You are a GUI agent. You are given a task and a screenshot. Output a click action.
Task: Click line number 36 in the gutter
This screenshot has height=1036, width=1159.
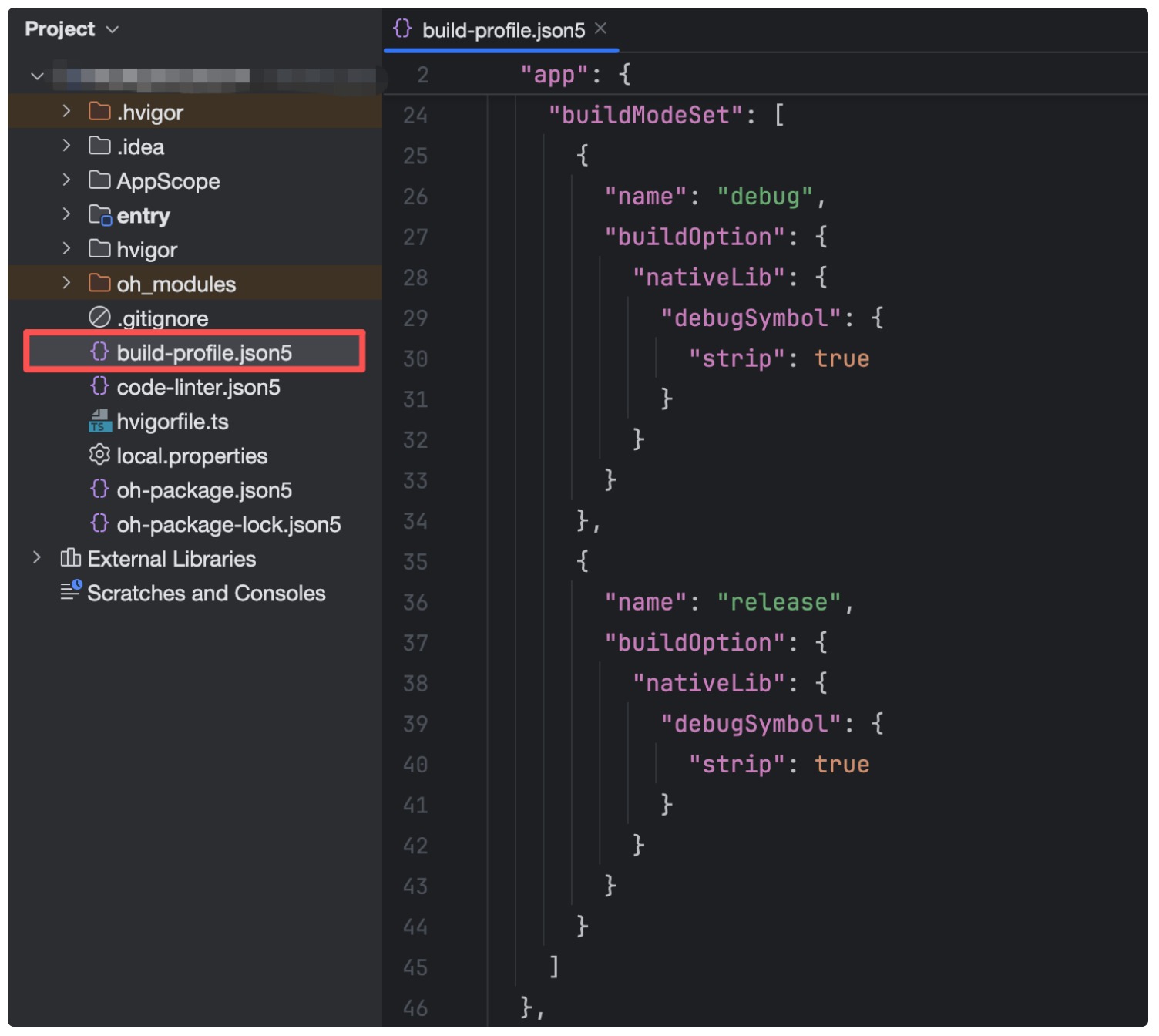click(415, 602)
